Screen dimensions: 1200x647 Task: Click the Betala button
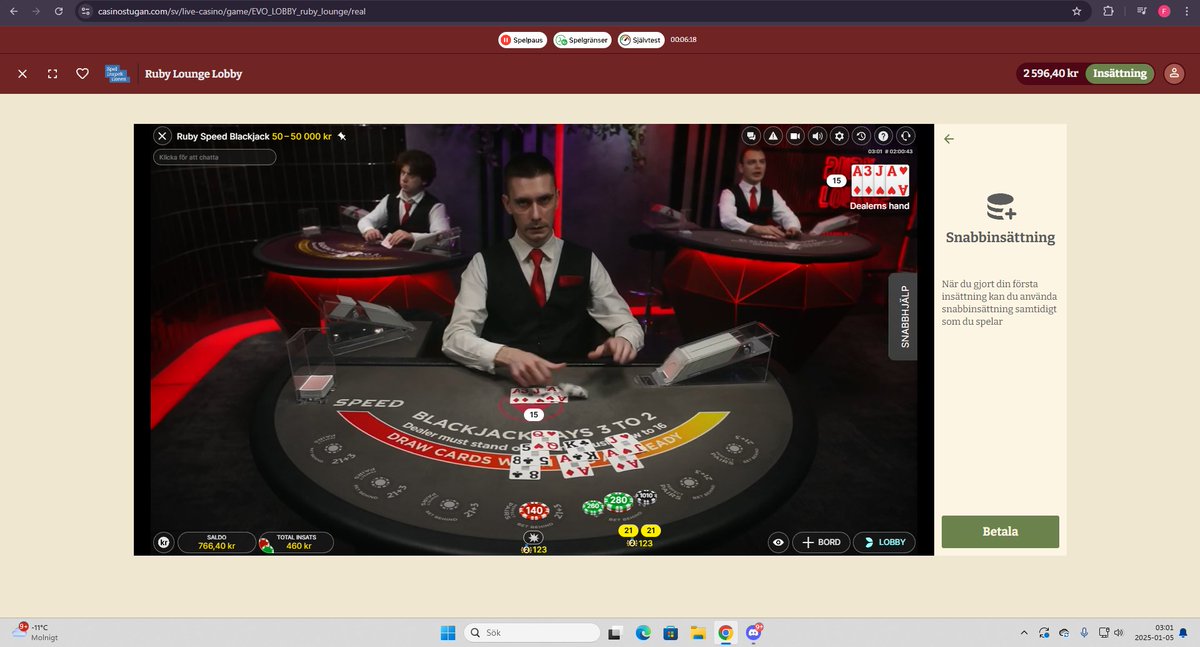pyautogui.click(x=1000, y=531)
